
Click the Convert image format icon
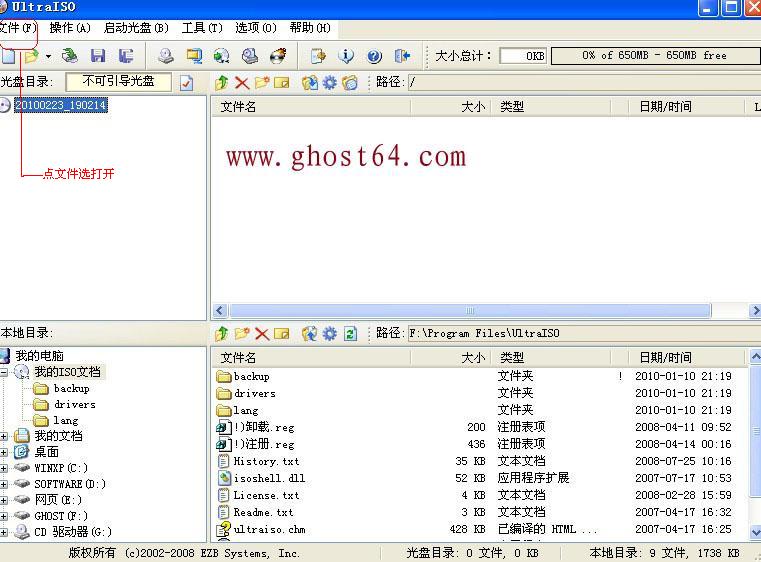point(222,56)
